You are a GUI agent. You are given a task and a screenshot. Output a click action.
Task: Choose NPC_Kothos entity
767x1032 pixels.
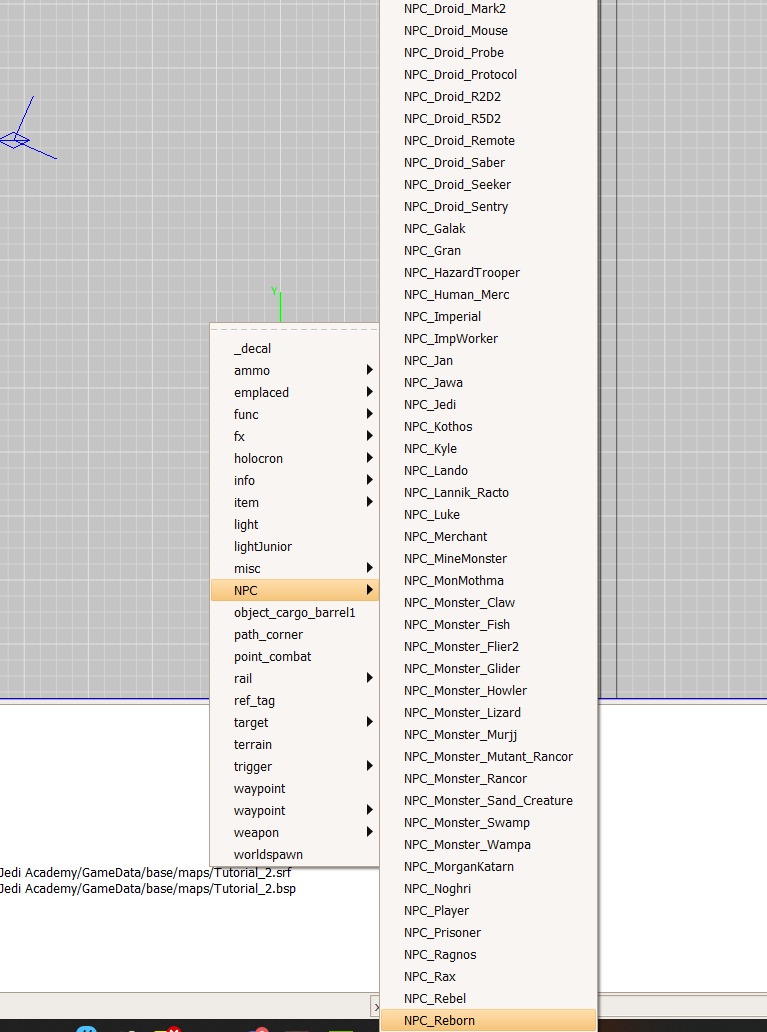click(489, 426)
